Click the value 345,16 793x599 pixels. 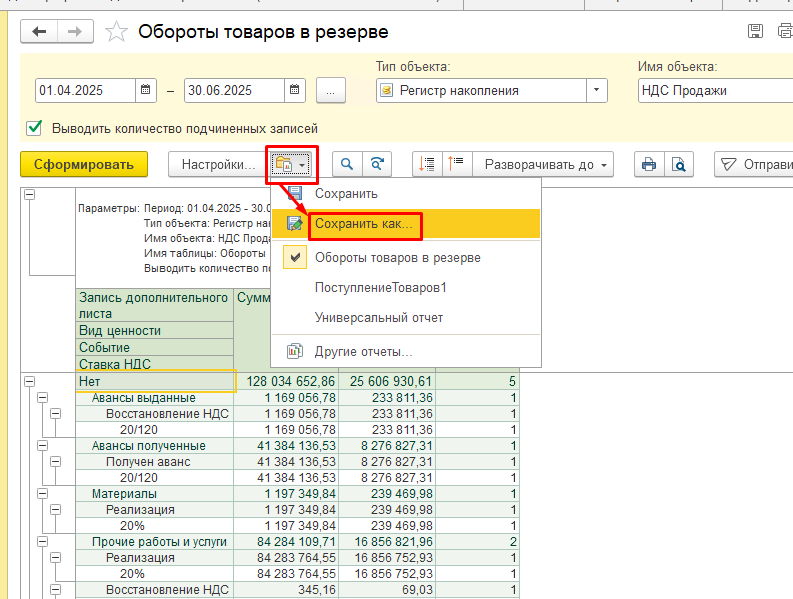pos(317,590)
